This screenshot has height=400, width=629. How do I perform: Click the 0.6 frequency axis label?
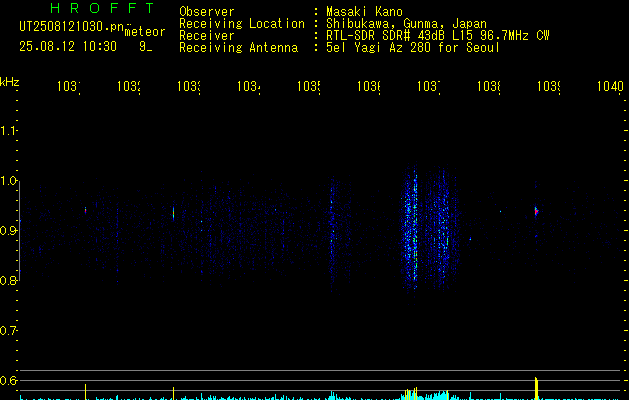click(x=8, y=380)
